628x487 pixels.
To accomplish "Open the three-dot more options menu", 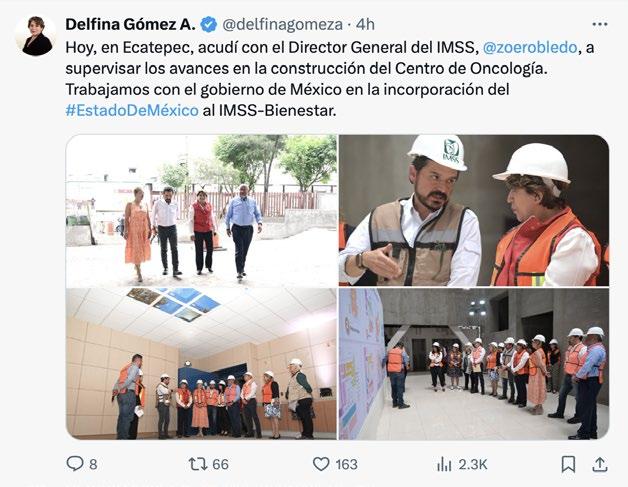I will (x=600, y=24).
